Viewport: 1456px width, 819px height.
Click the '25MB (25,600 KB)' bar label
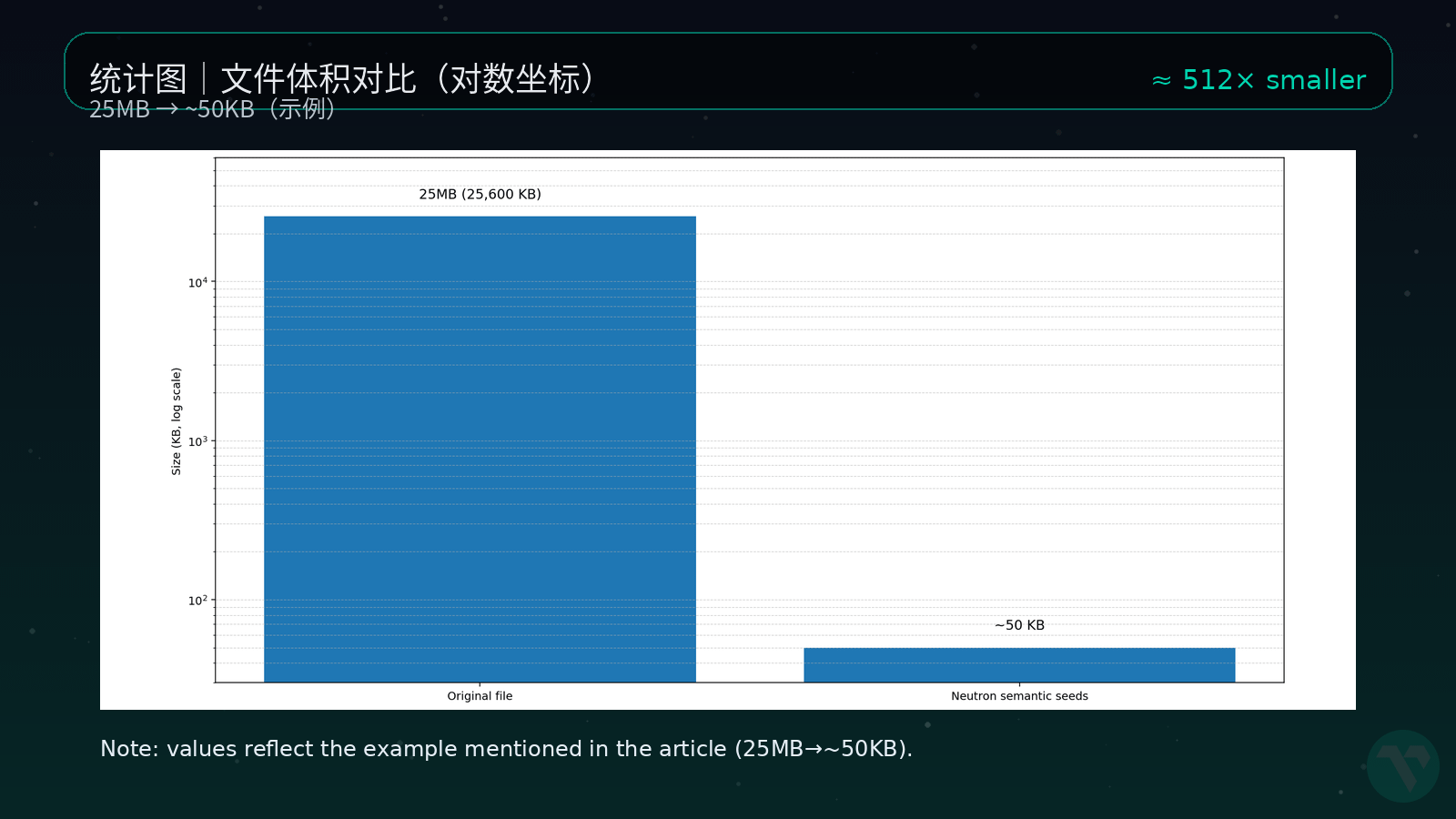click(x=480, y=194)
